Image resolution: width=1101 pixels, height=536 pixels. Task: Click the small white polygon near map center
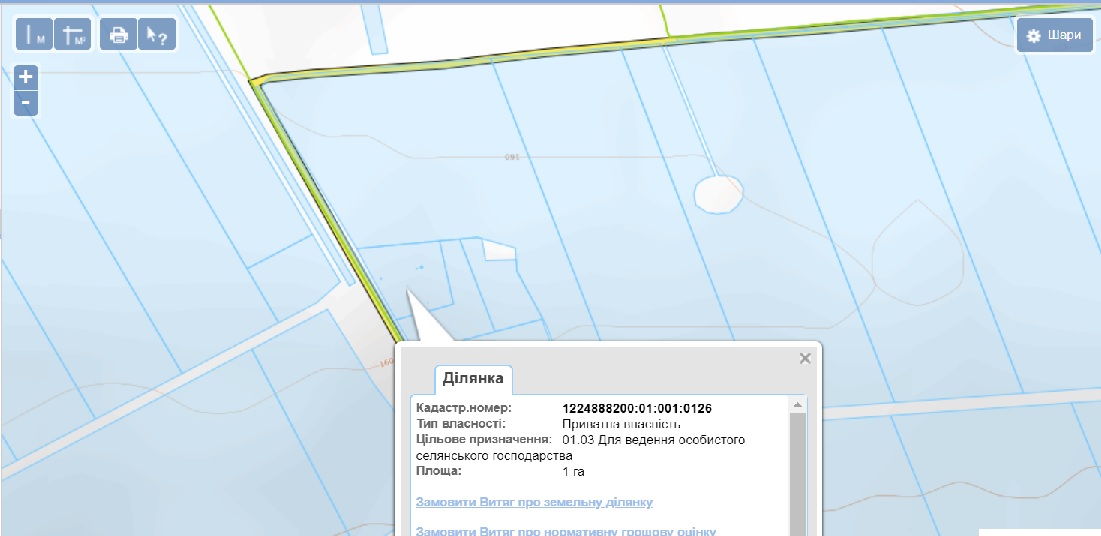coord(498,250)
